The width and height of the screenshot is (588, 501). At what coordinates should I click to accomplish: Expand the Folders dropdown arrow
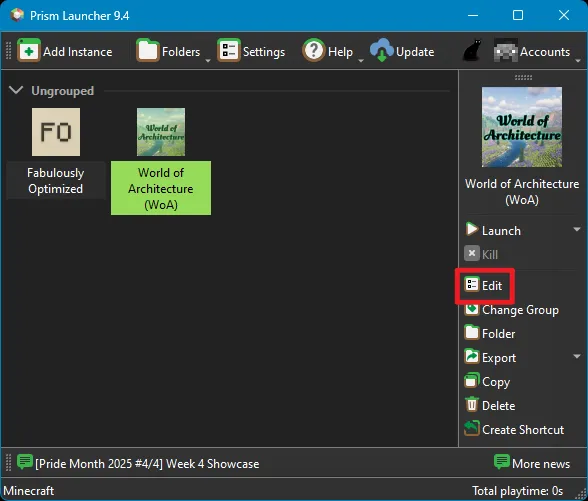(208, 60)
